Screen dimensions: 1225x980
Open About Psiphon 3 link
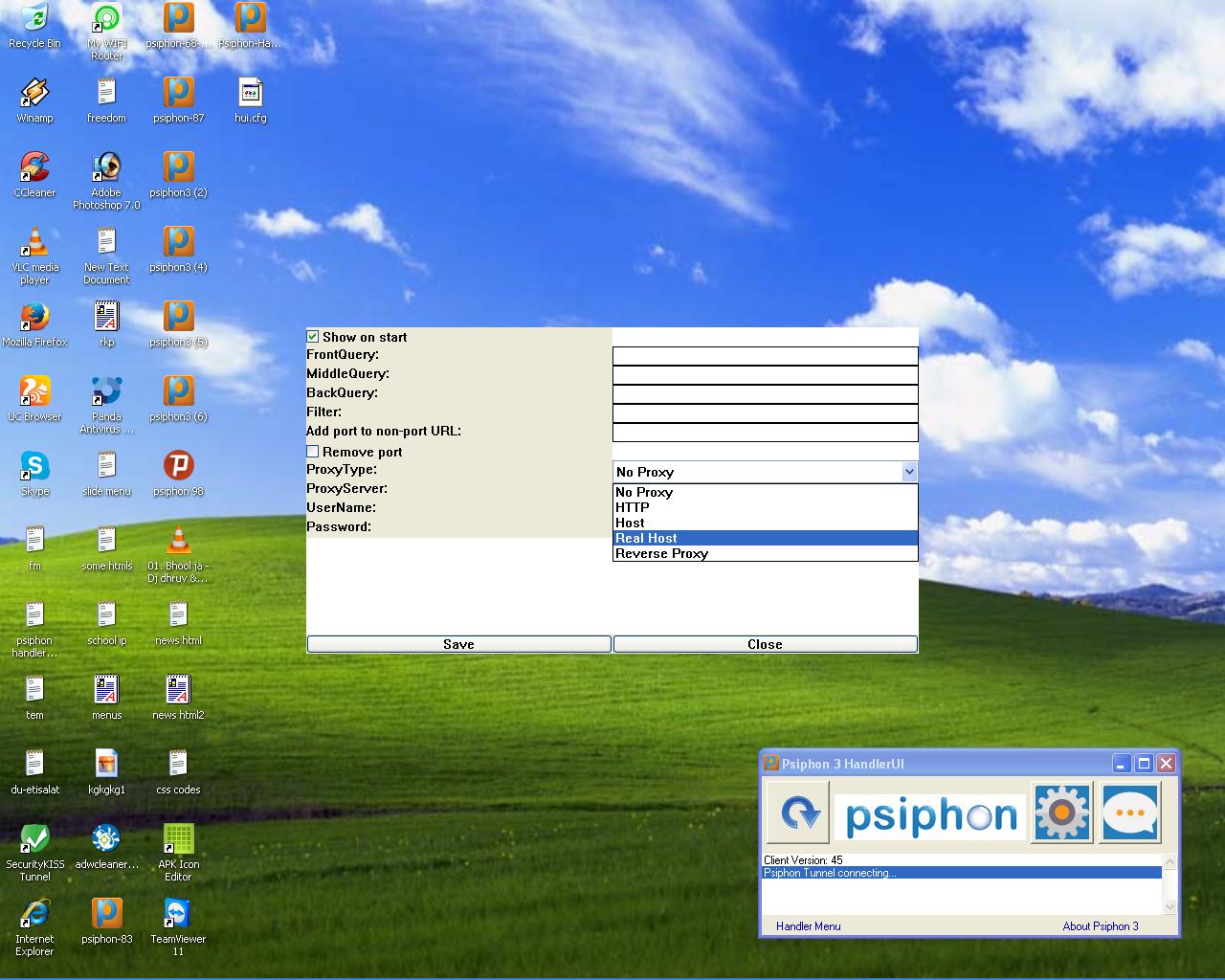pyautogui.click(x=1101, y=926)
